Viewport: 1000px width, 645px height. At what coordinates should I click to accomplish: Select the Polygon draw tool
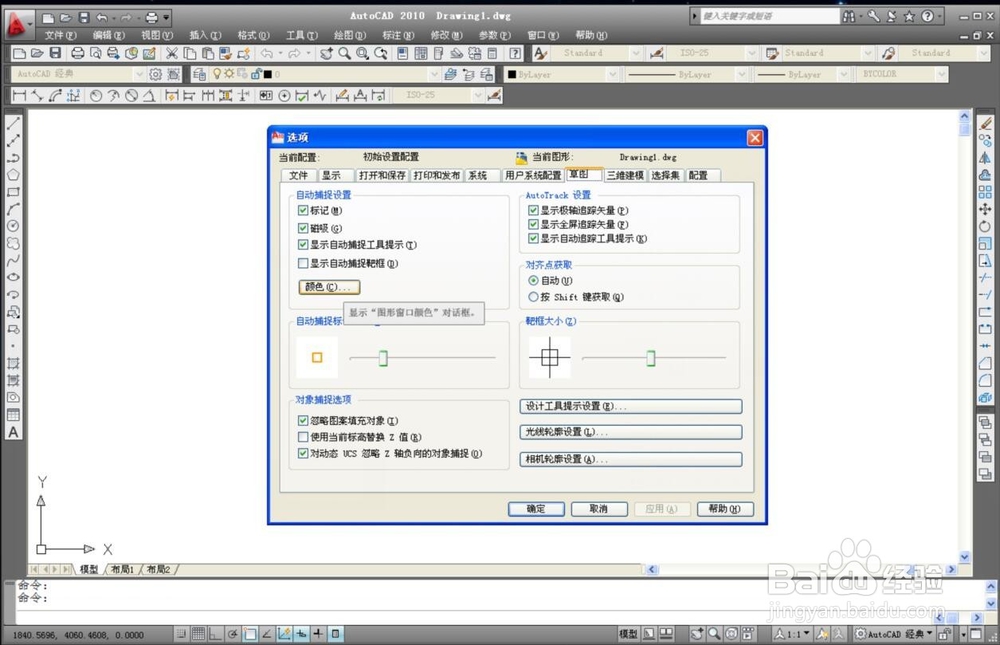(13, 175)
